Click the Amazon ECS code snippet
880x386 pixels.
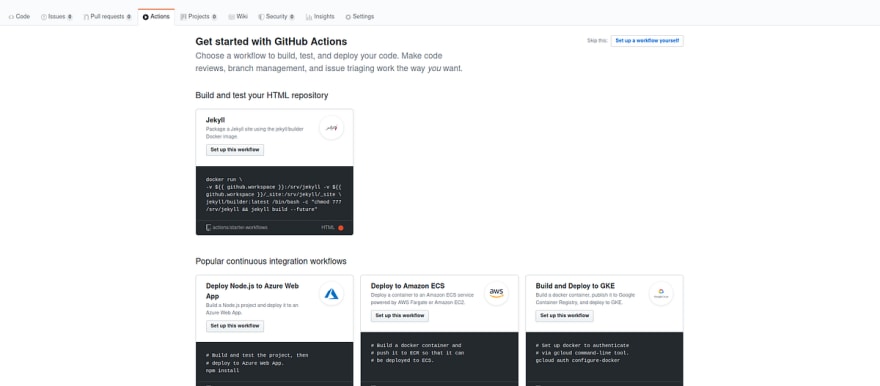pos(418,353)
